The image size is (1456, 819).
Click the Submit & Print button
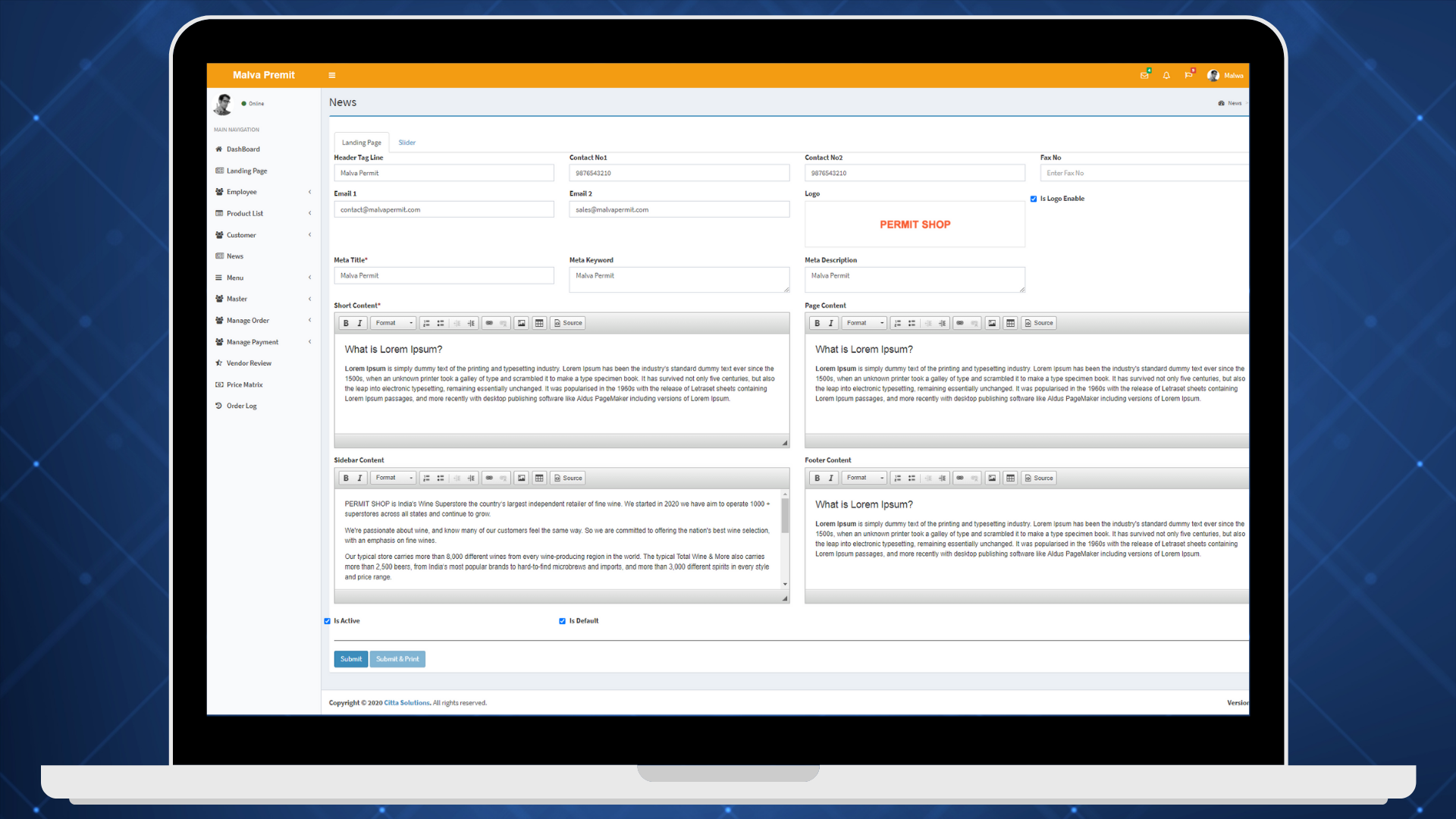coord(397,659)
